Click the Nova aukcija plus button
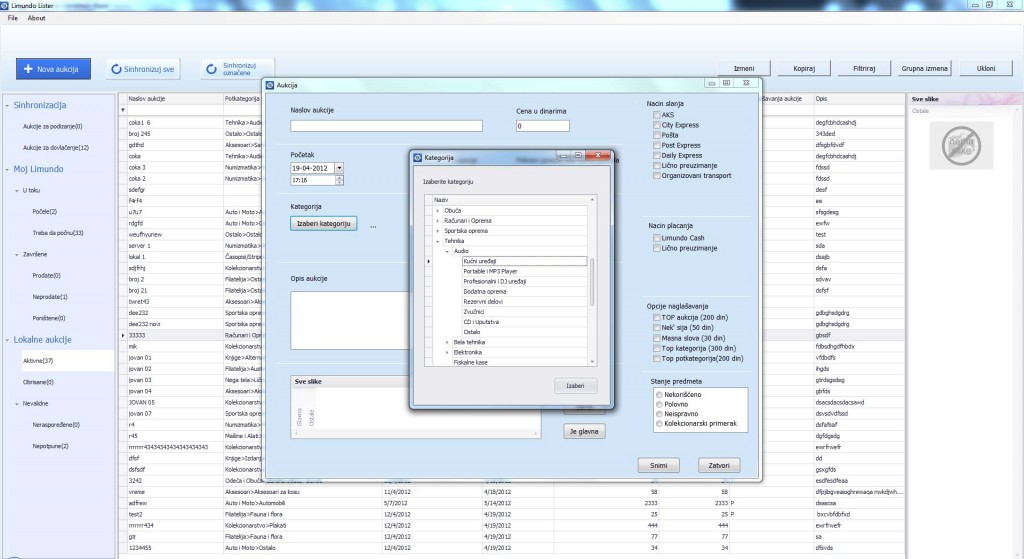Screen dimensions: 1024x559 pyautogui.click(x=54, y=69)
